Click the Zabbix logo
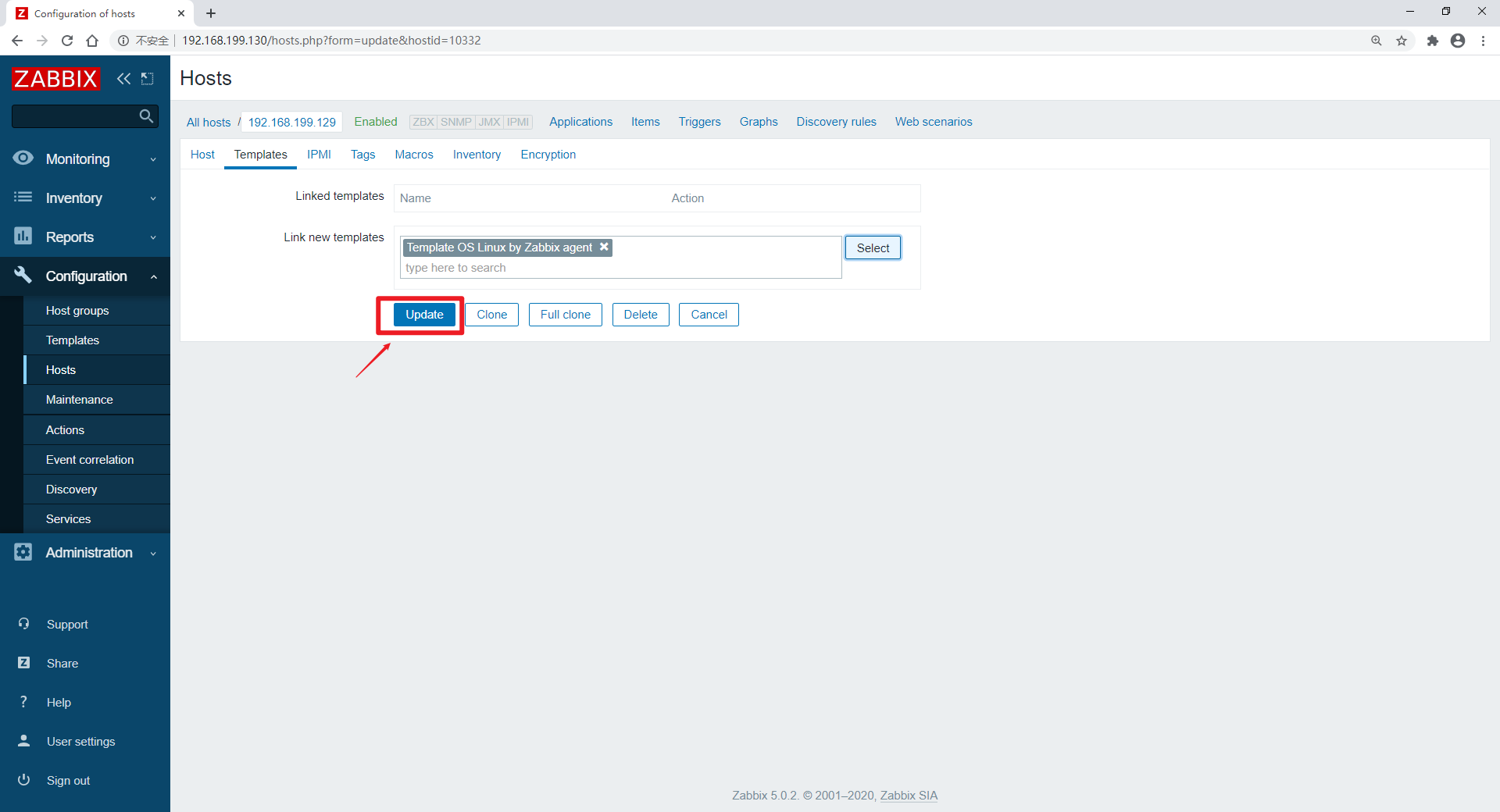The height and width of the screenshot is (812, 1500). (55, 78)
